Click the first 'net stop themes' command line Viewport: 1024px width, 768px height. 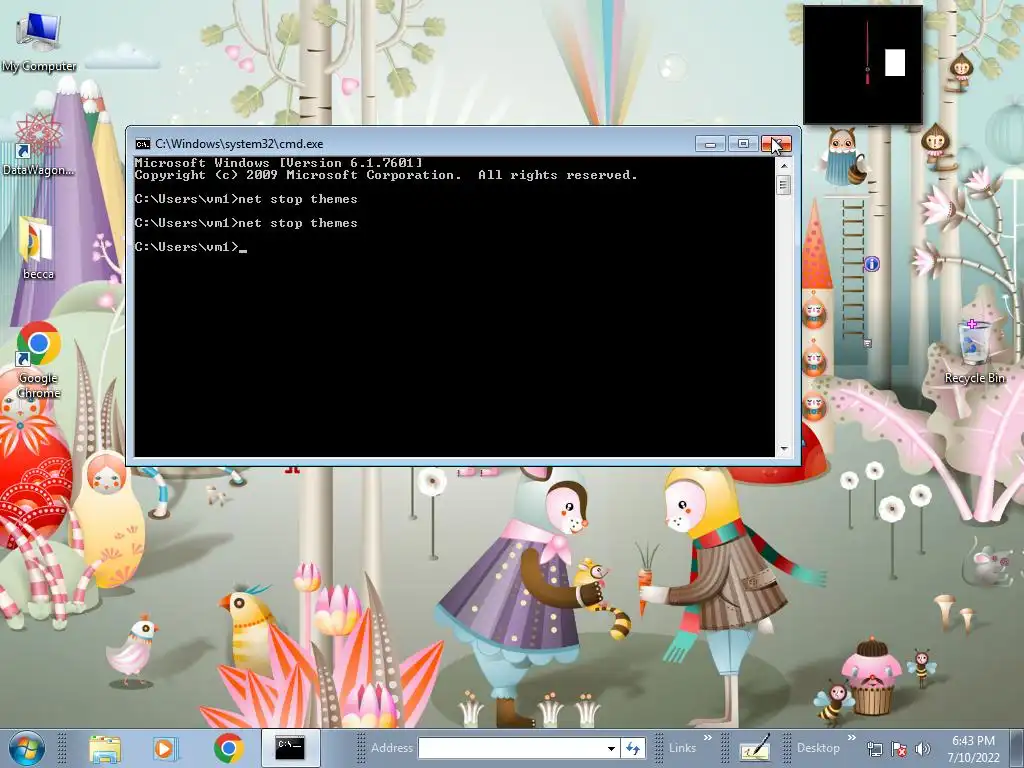(246, 199)
